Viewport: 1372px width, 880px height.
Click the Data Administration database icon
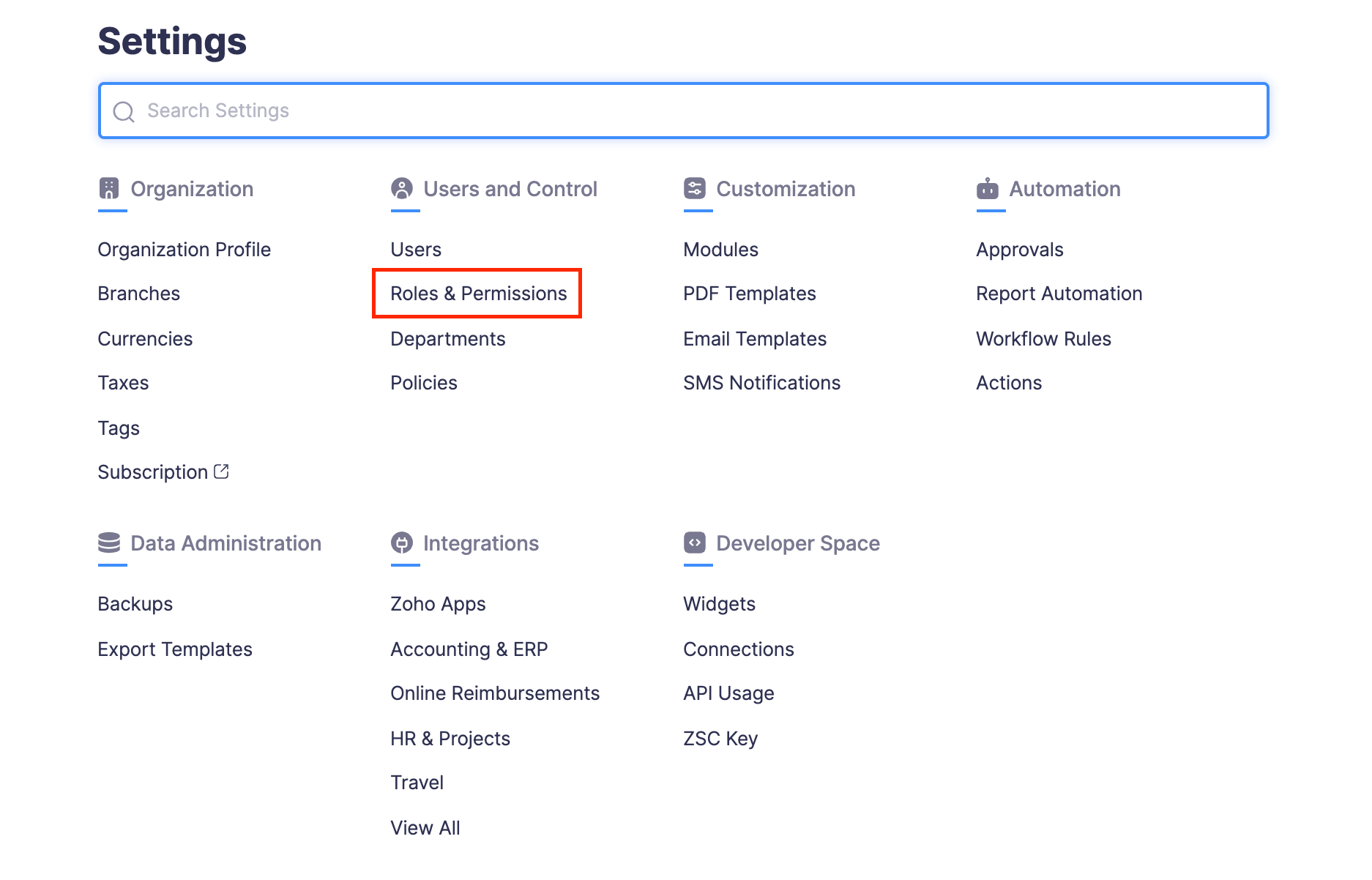click(x=109, y=543)
